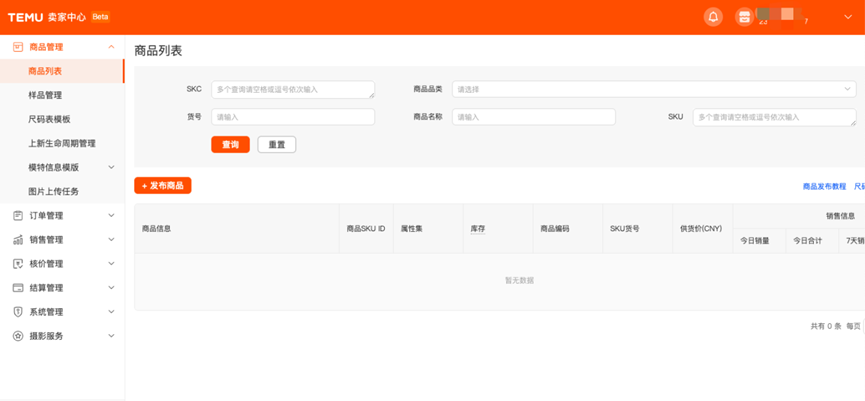Click the 属性集 column header
Image resolution: width=865 pixels, height=401 pixels.
coord(412,228)
